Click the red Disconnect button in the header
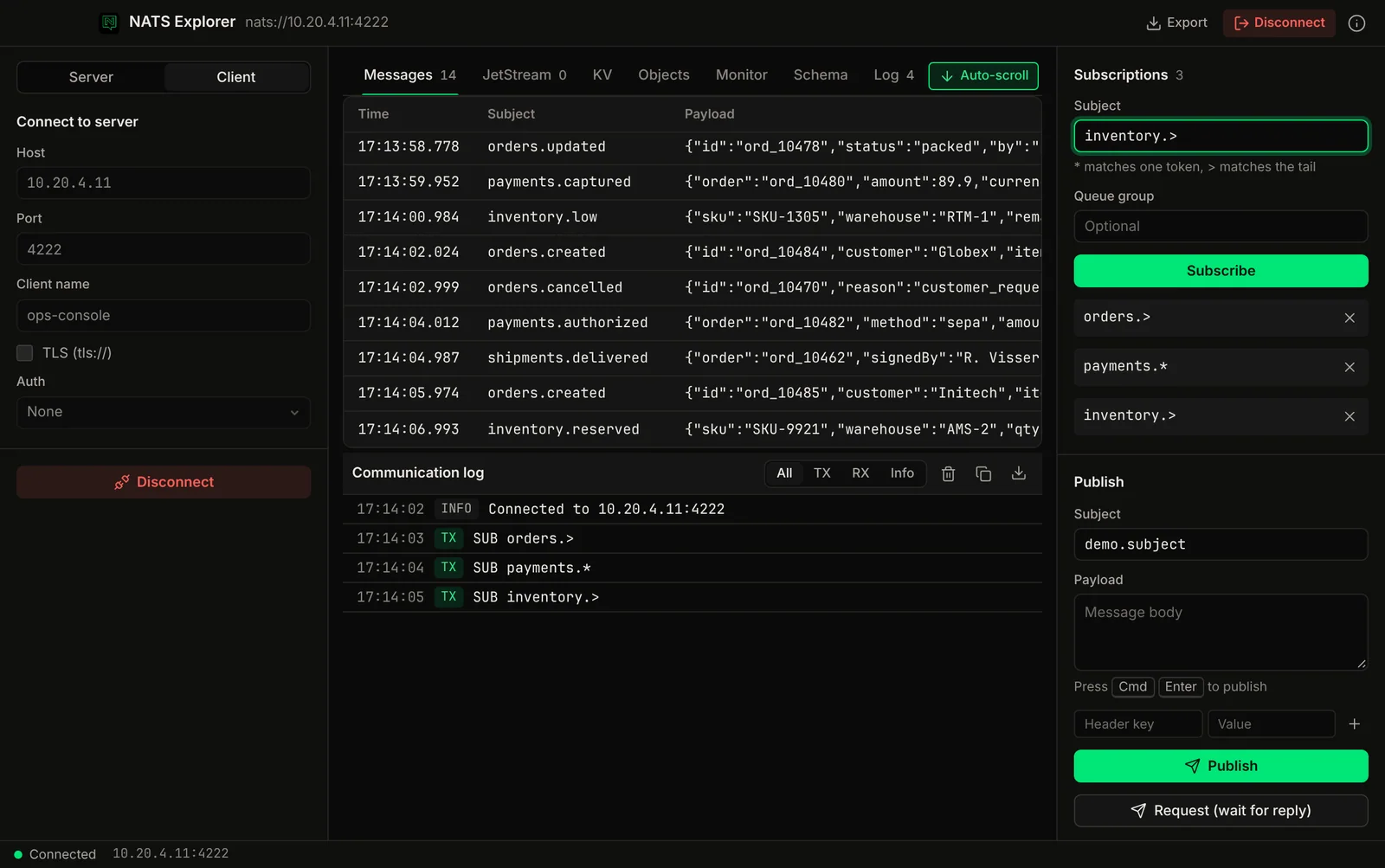Image resolution: width=1385 pixels, height=868 pixels. click(x=1279, y=23)
